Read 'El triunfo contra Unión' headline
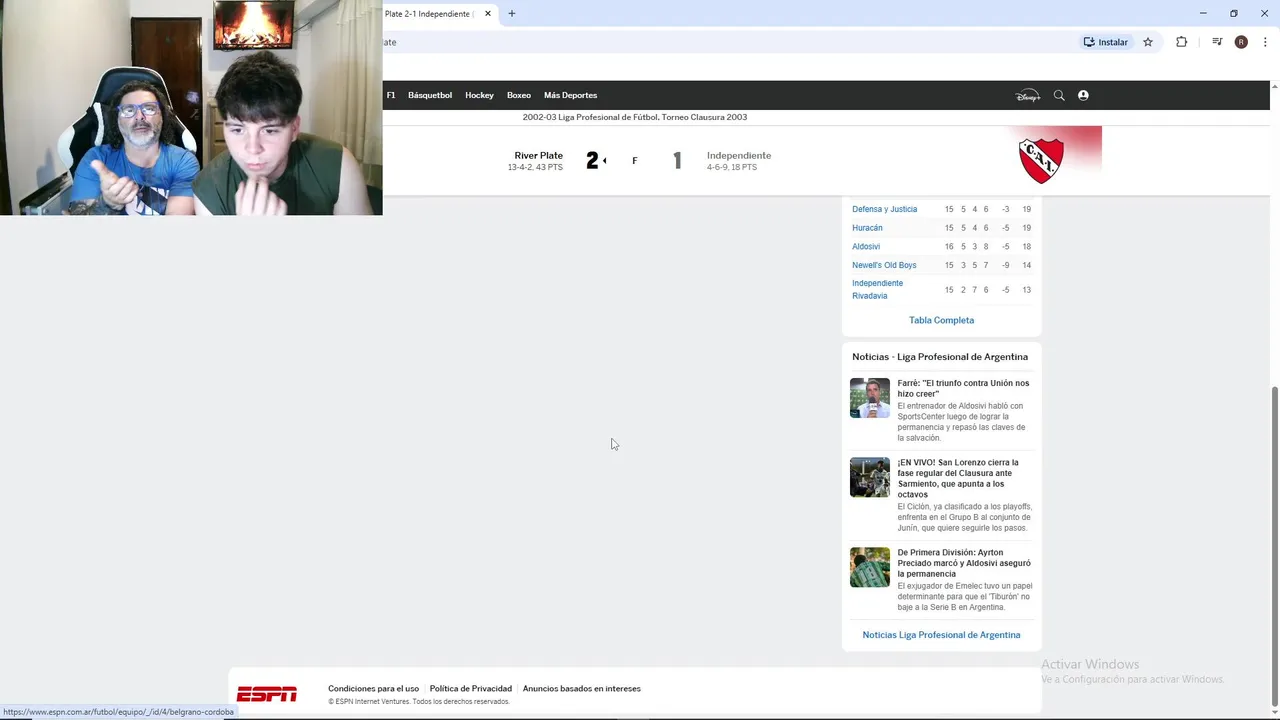This screenshot has height=720, width=1280. point(963,388)
